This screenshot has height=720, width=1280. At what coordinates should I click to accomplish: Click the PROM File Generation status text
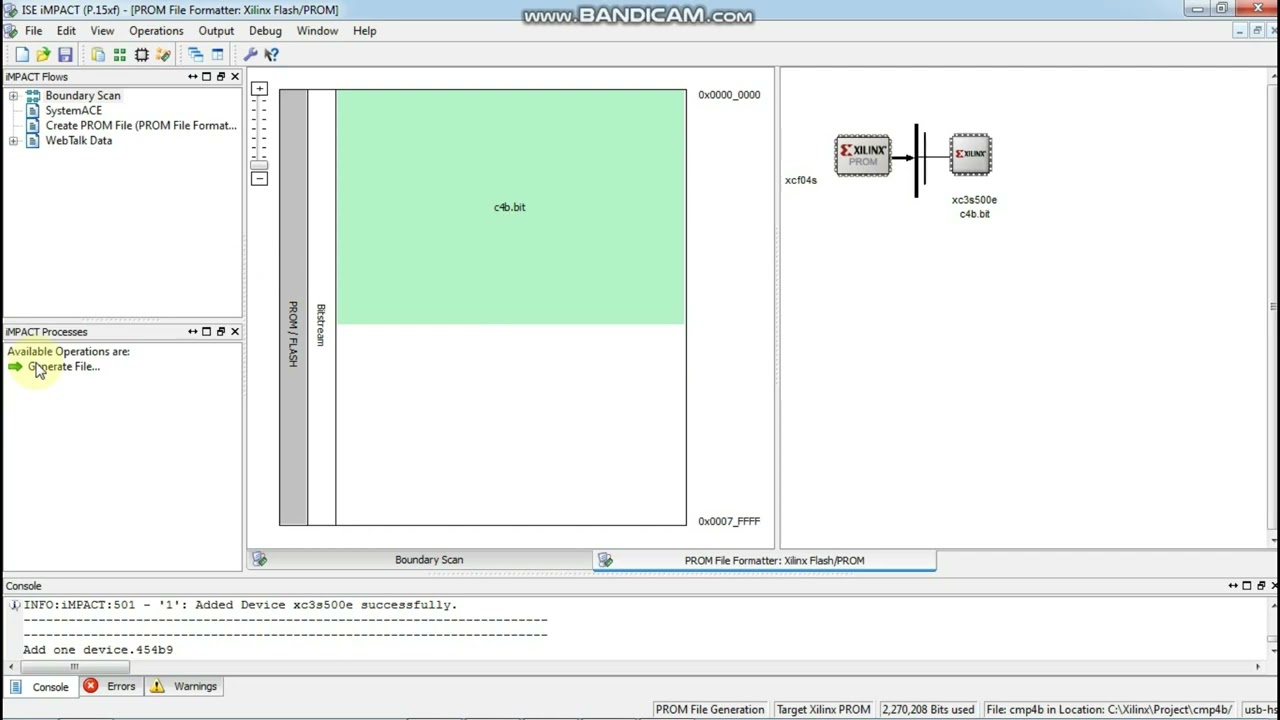[x=710, y=709]
